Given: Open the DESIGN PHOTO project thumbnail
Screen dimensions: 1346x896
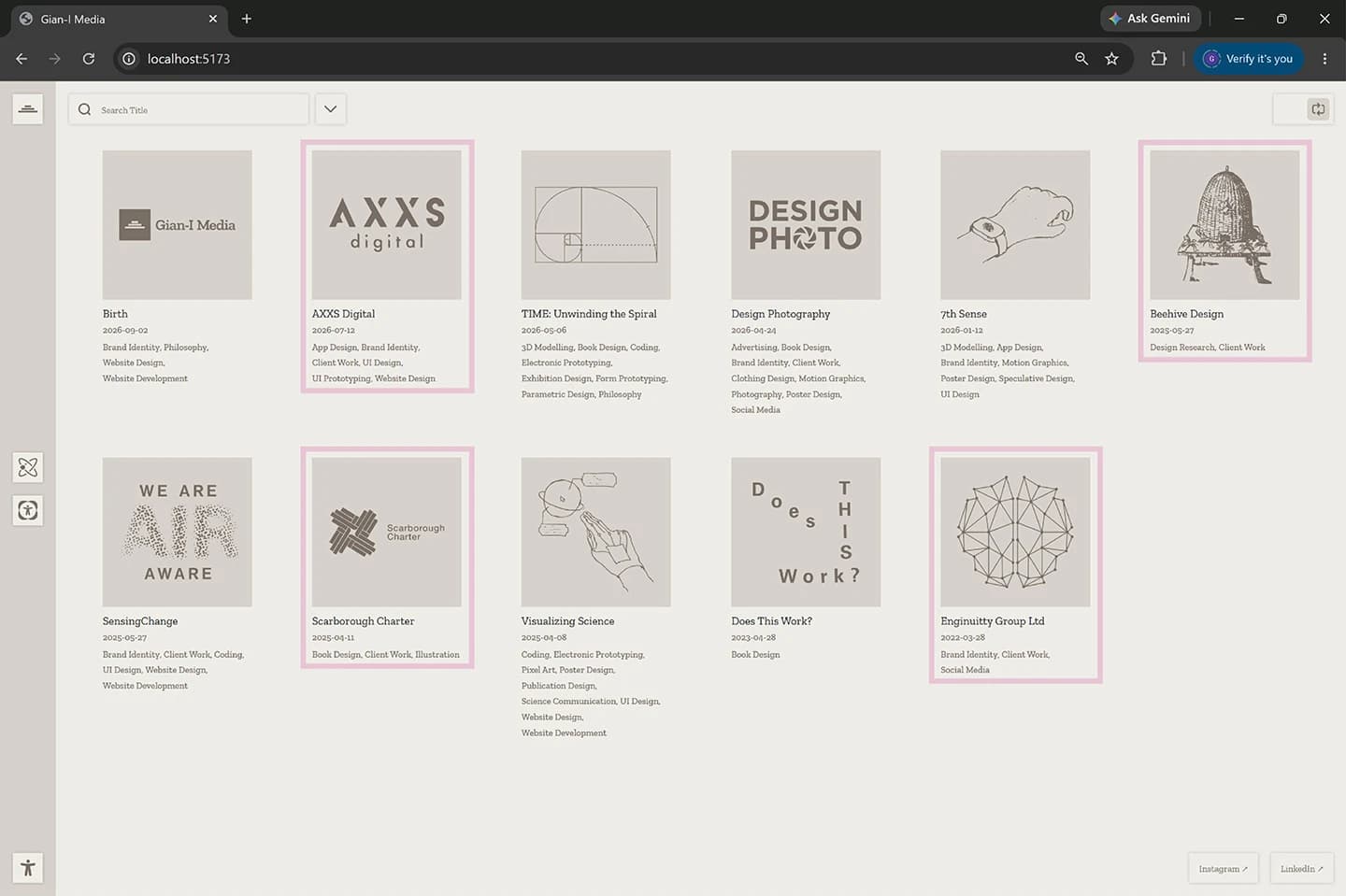Looking at the screenshot, I should point(806,225).
